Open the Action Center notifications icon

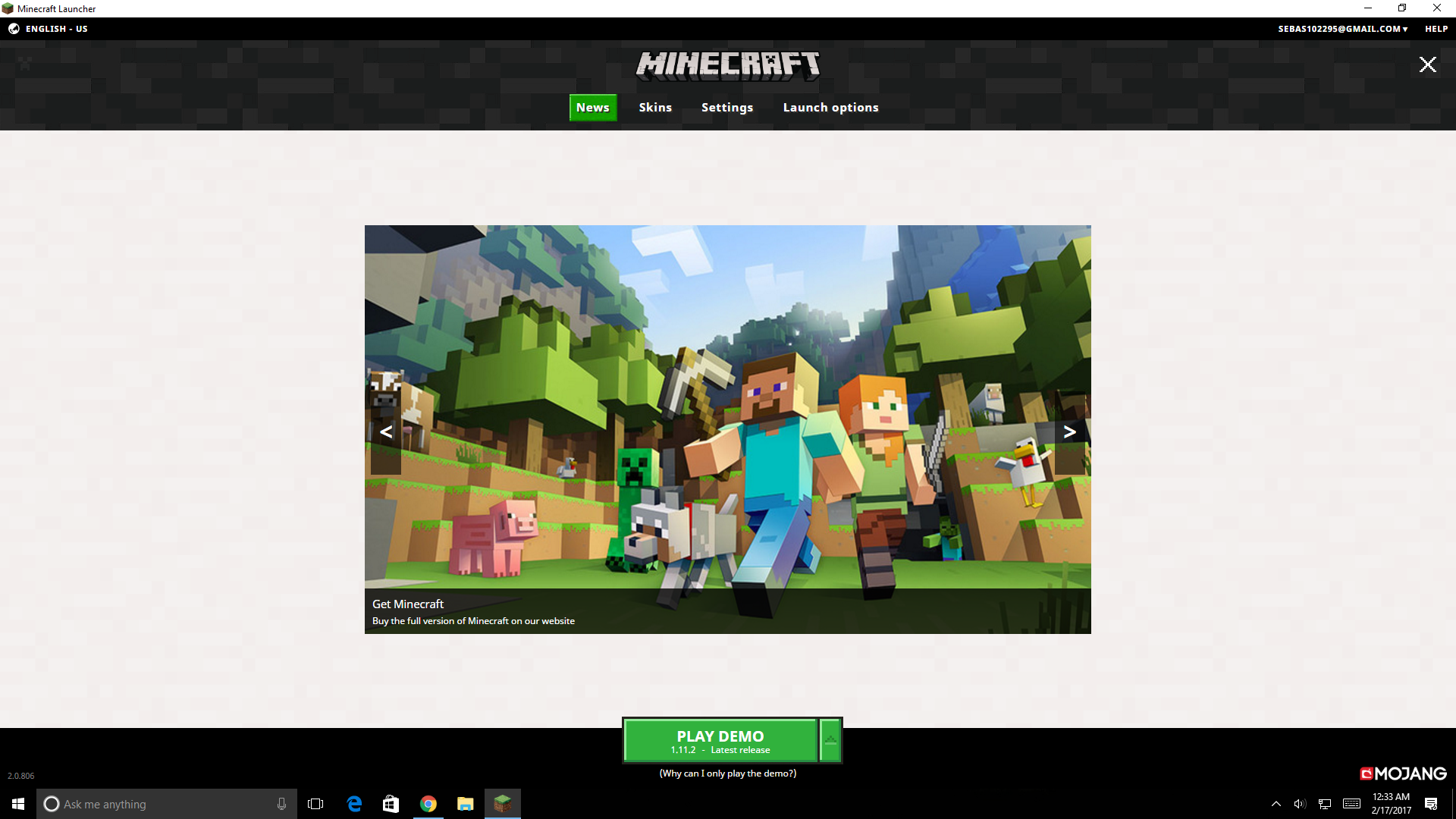[1431, 804]
